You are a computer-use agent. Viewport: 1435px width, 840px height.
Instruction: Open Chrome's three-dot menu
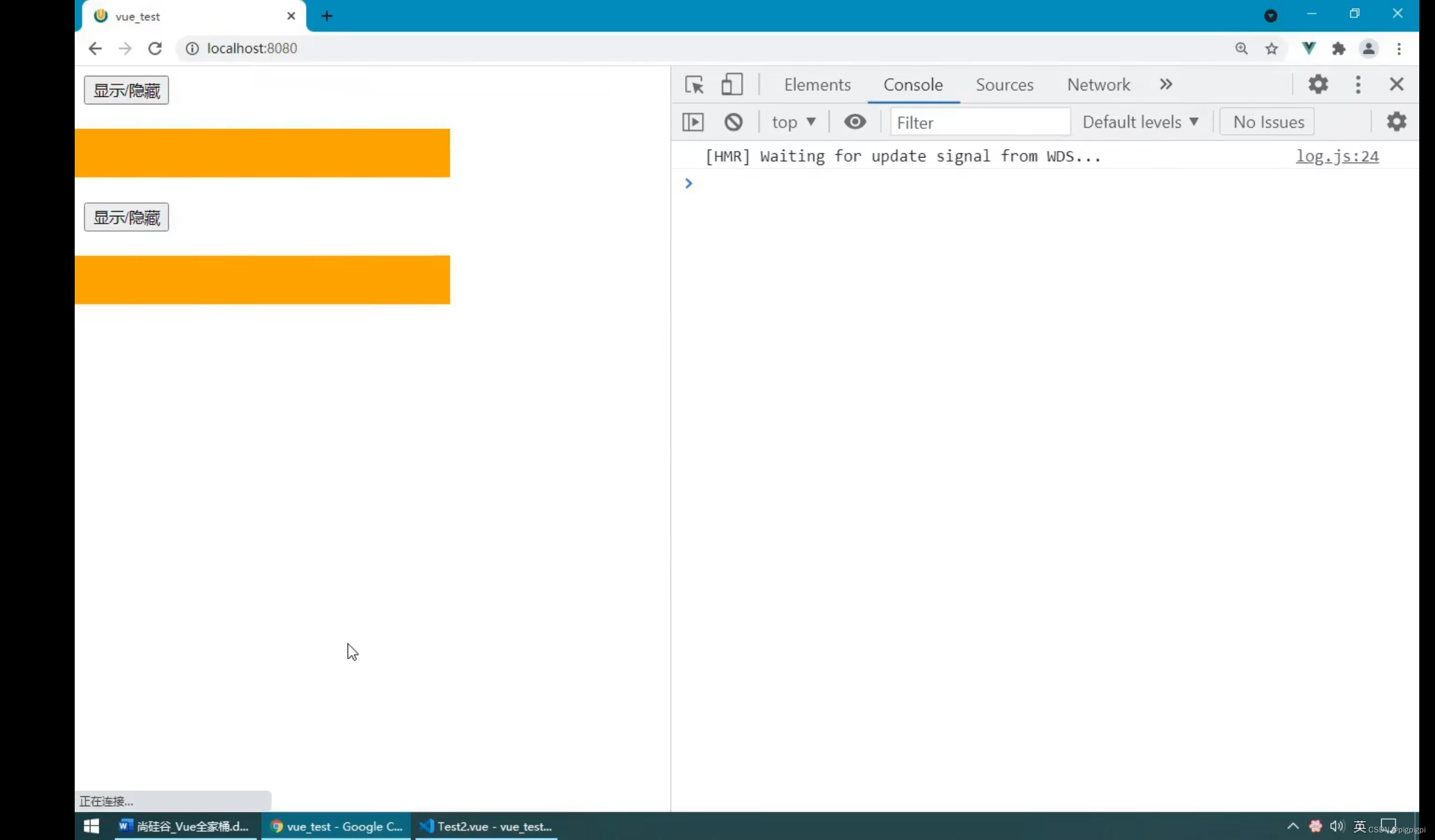pos(1399,48)
